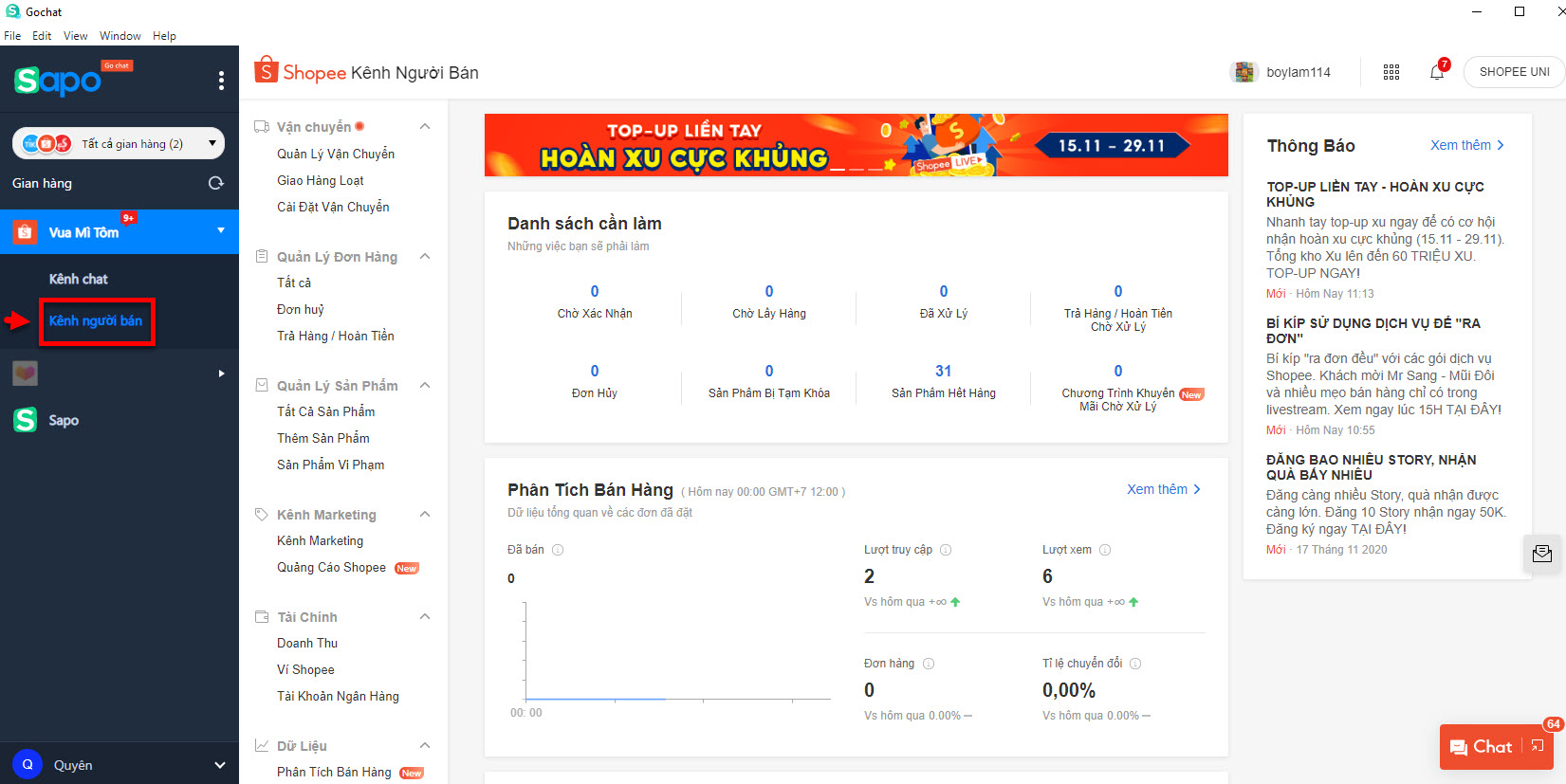
Task: Open Trả Hàng / Hoàn Tiền in order menu
Action: pyautogui.click(x=336, y=336)
